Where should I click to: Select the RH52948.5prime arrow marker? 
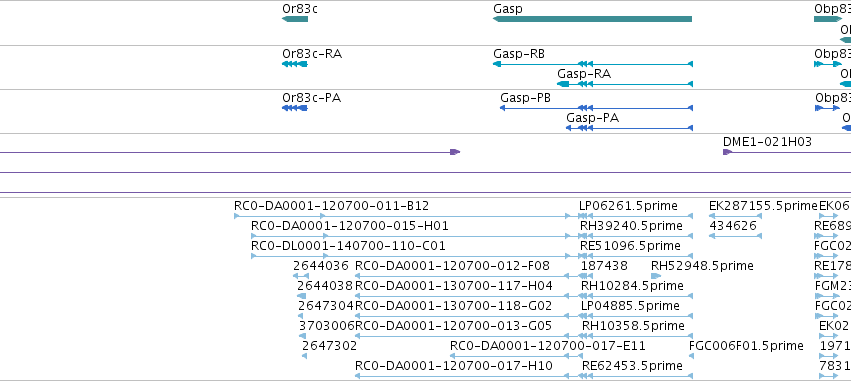coord(656,276)
